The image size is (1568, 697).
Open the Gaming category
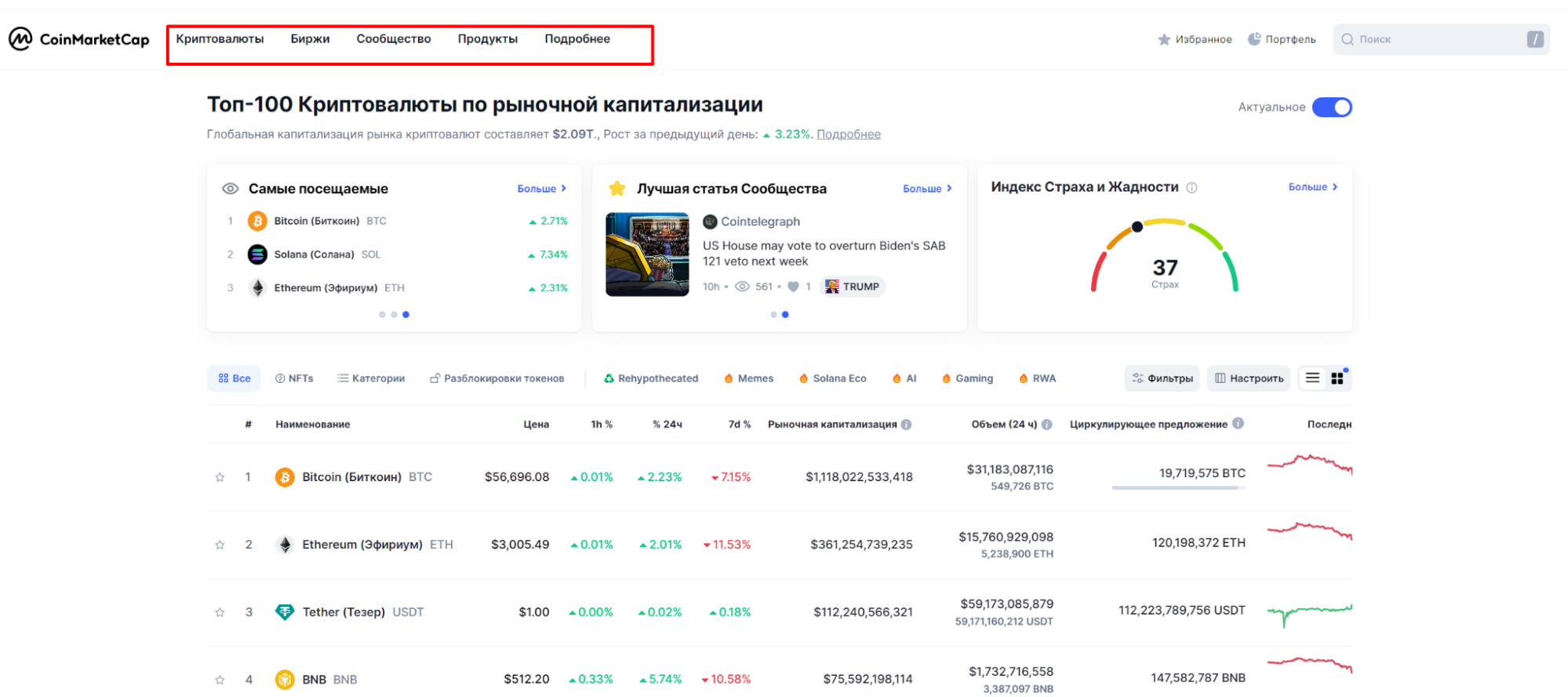967,378
